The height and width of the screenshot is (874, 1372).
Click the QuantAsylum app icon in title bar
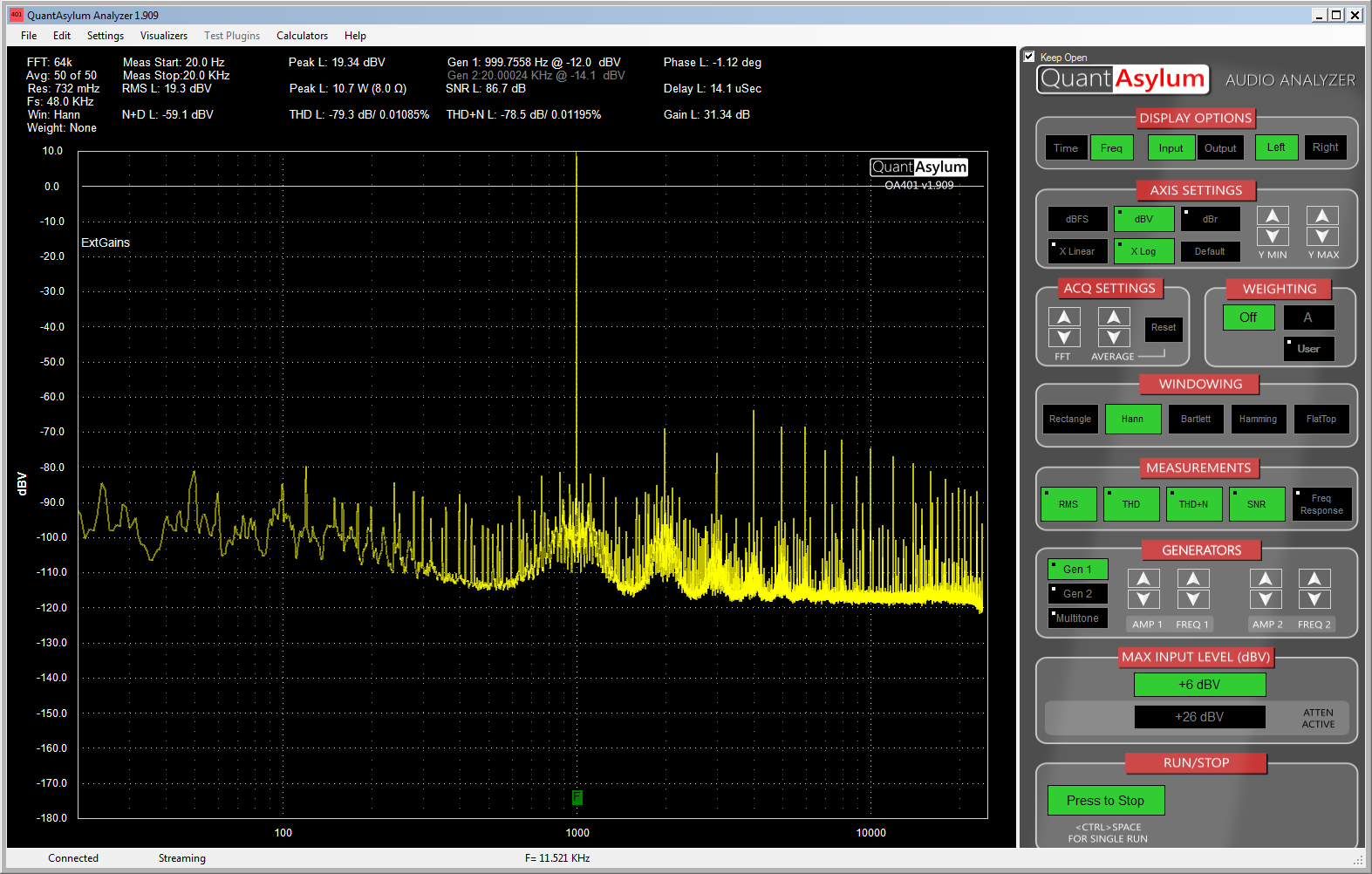[x=16, y=15]
